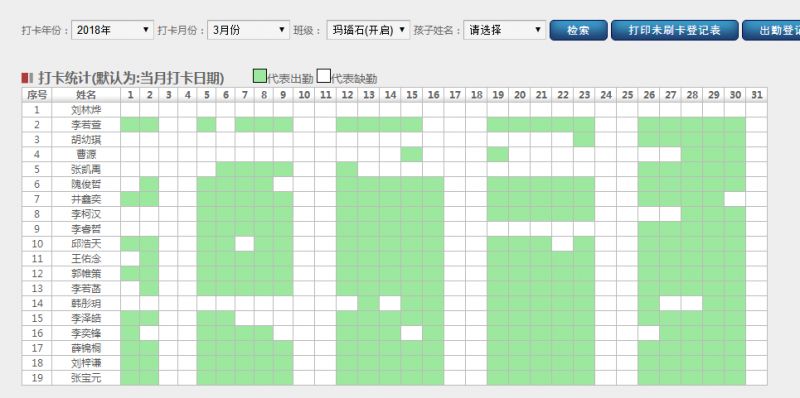This screenshot has height=398, width=800.
Task: Click the 出勤登记 button at far right
Action: [x=771, y=30]
